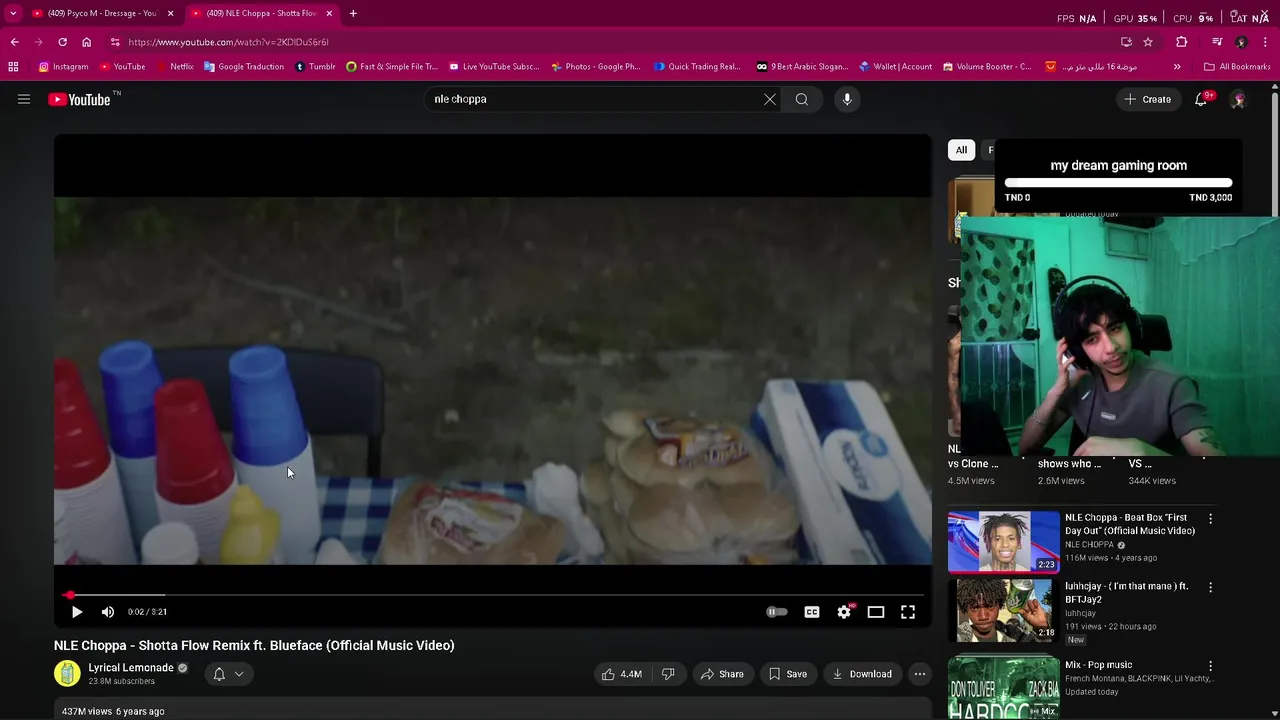Viewport: 1280px width, 720px height.
Task: Open more actions (three dots) under video
Action: click(x=920, y=674)
